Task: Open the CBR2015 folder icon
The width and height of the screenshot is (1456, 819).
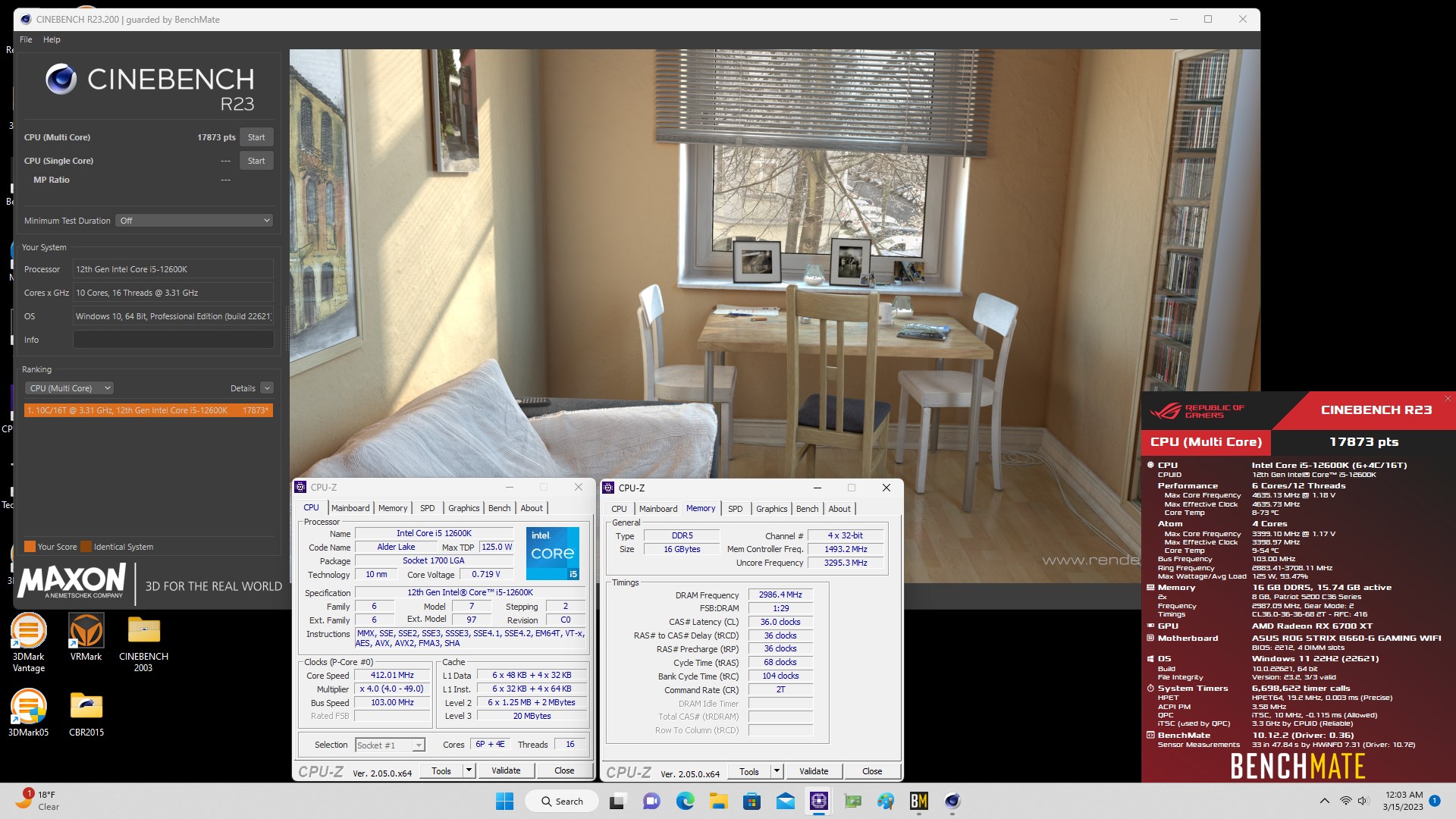Action: point(86,713)
